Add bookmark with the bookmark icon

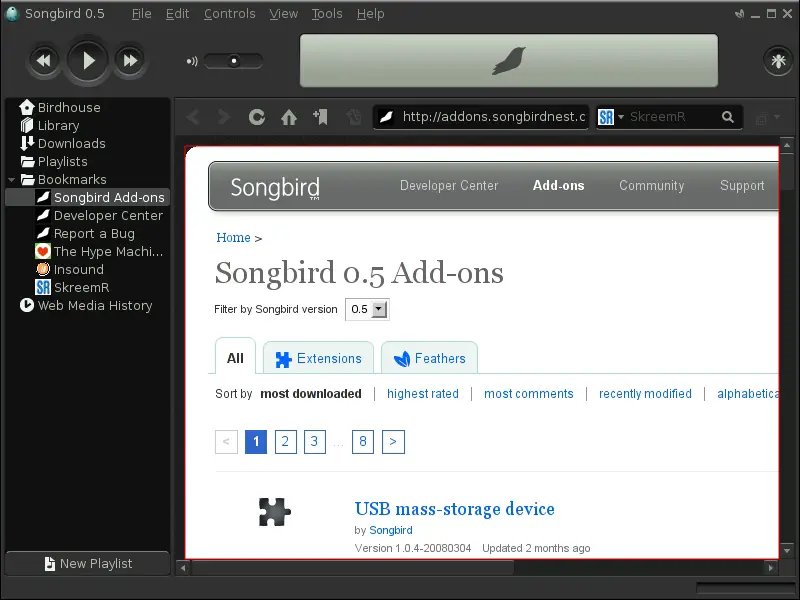click(320, 117)
